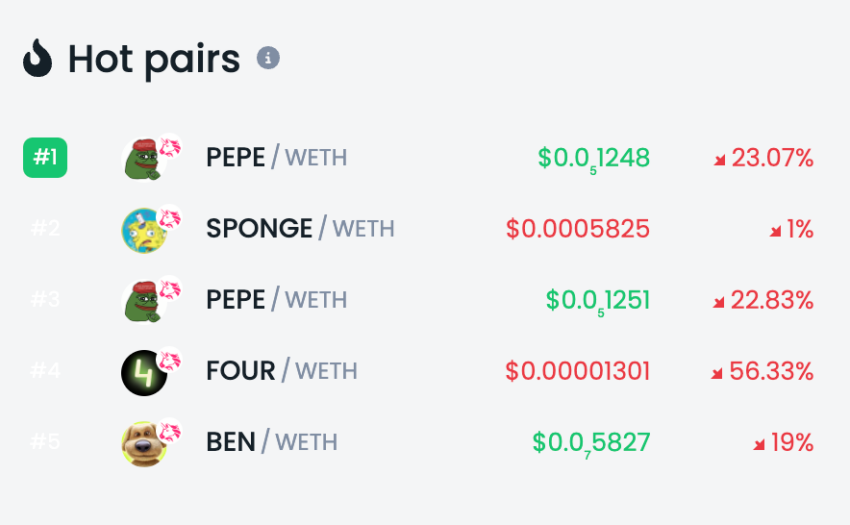Click the Hot pairs heading
Screen dimensions: 850x525
(x=154, y=59)
